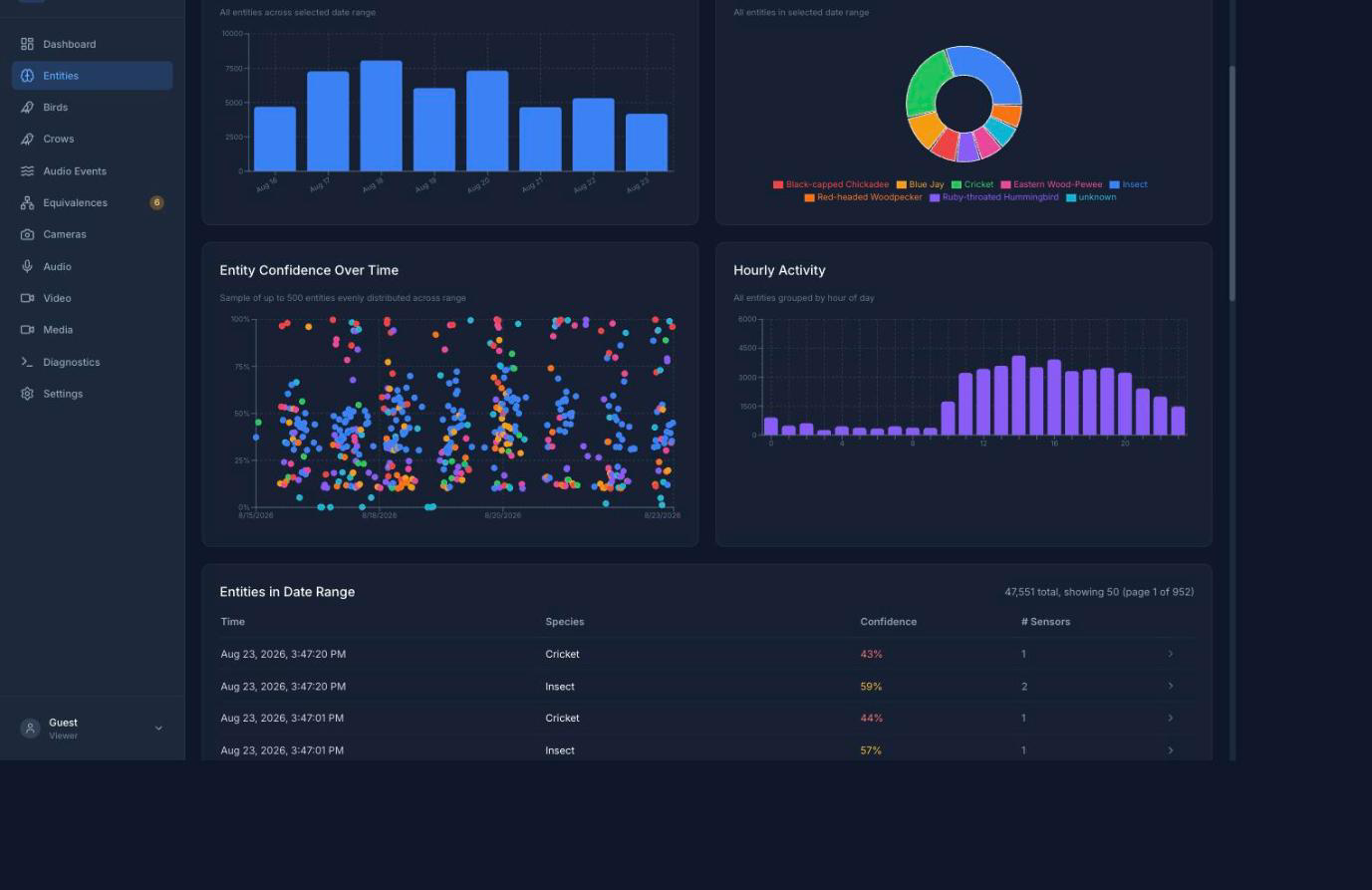Click the Diagnostics terminal icon
This screenshot has width=1372, height=890.
point(27,362)
